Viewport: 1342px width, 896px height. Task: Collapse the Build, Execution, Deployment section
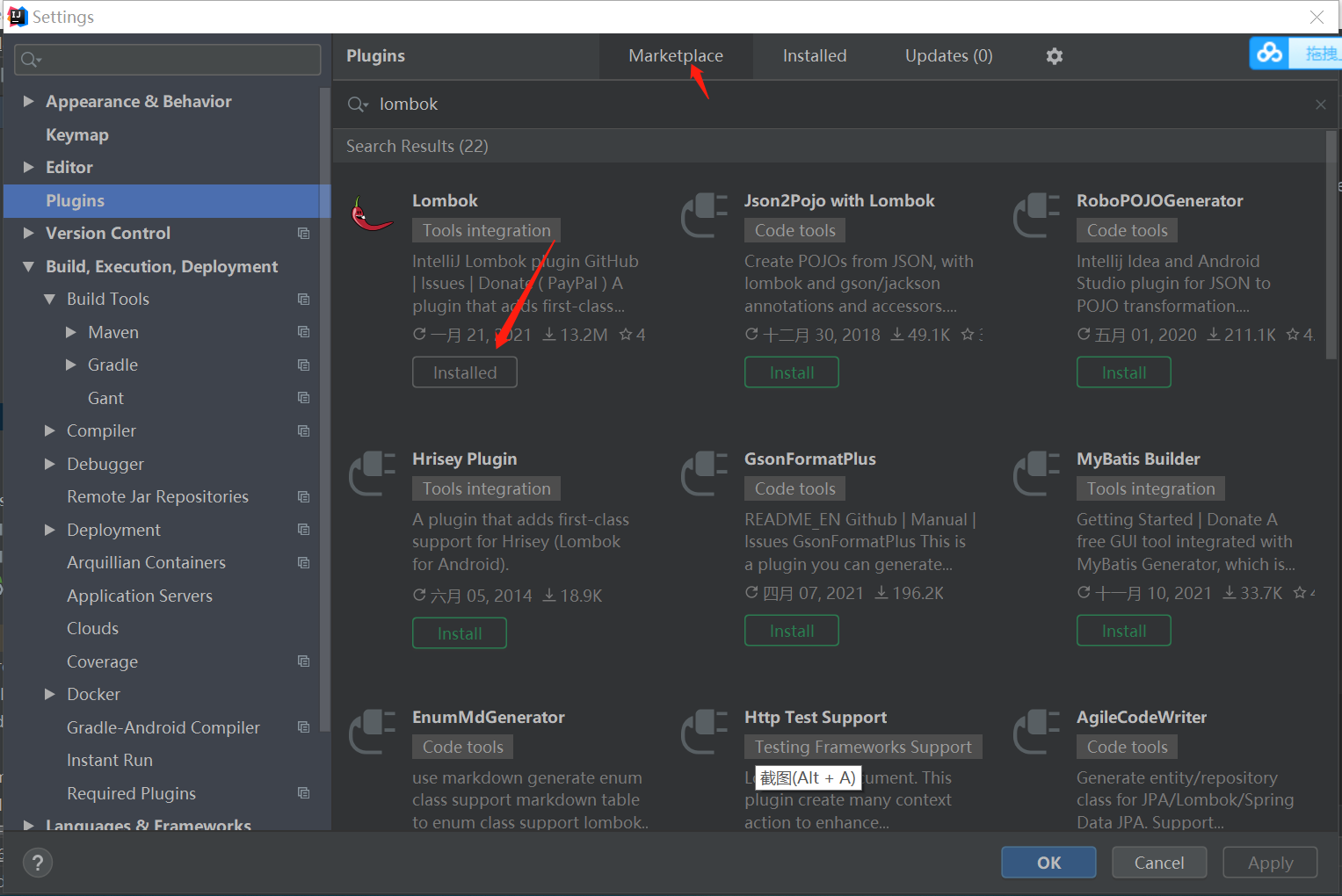[x=27, y=266]
